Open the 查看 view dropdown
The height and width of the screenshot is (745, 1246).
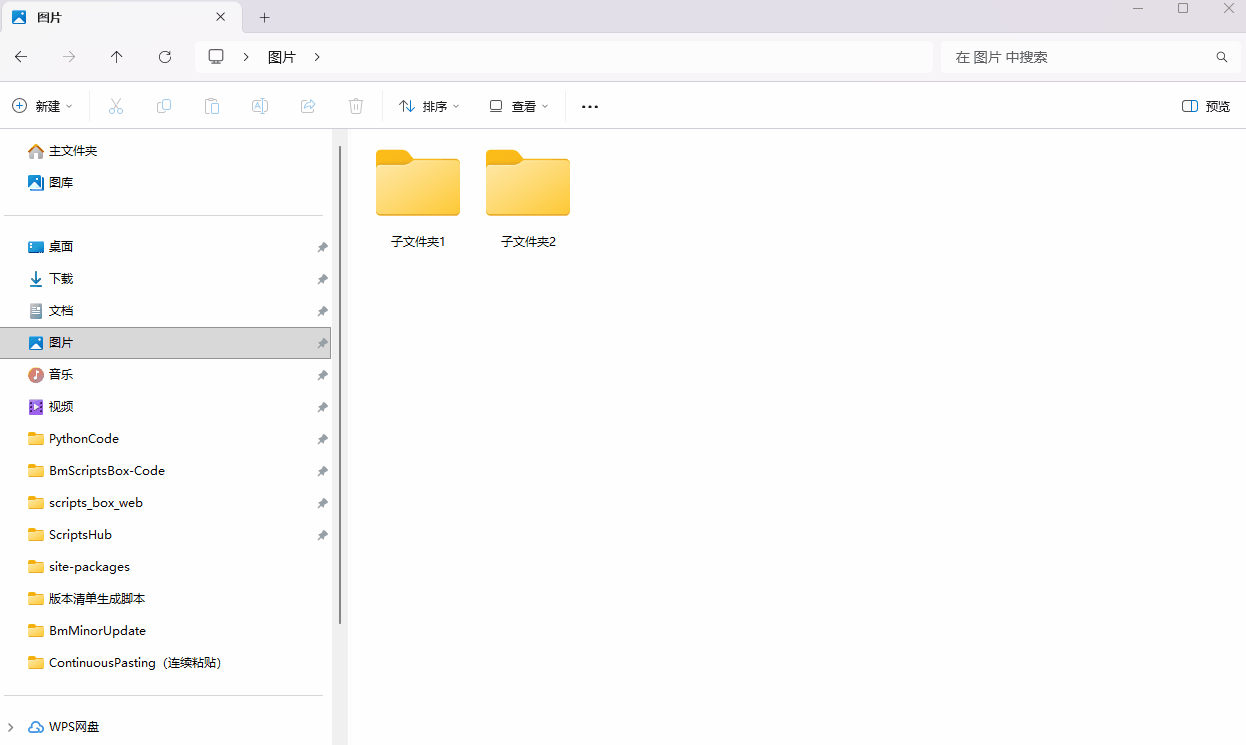tap(519, 106)
